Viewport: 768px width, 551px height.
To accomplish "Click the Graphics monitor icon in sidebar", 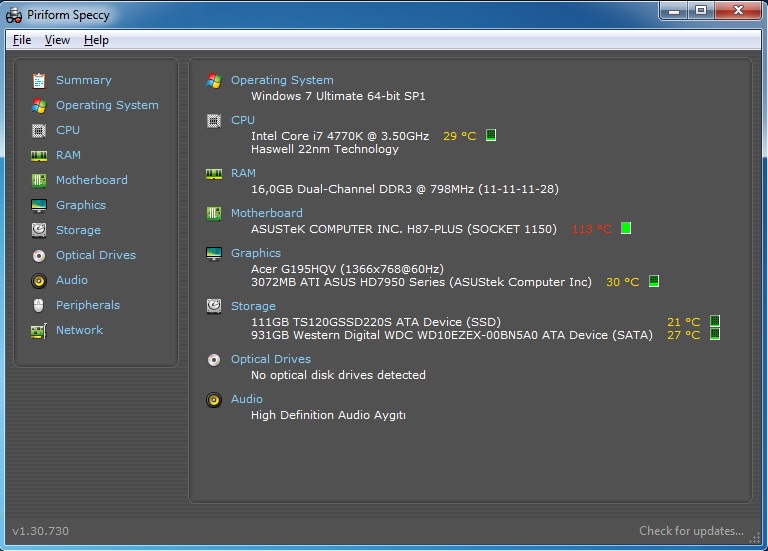I will click(x=39, y=205).
